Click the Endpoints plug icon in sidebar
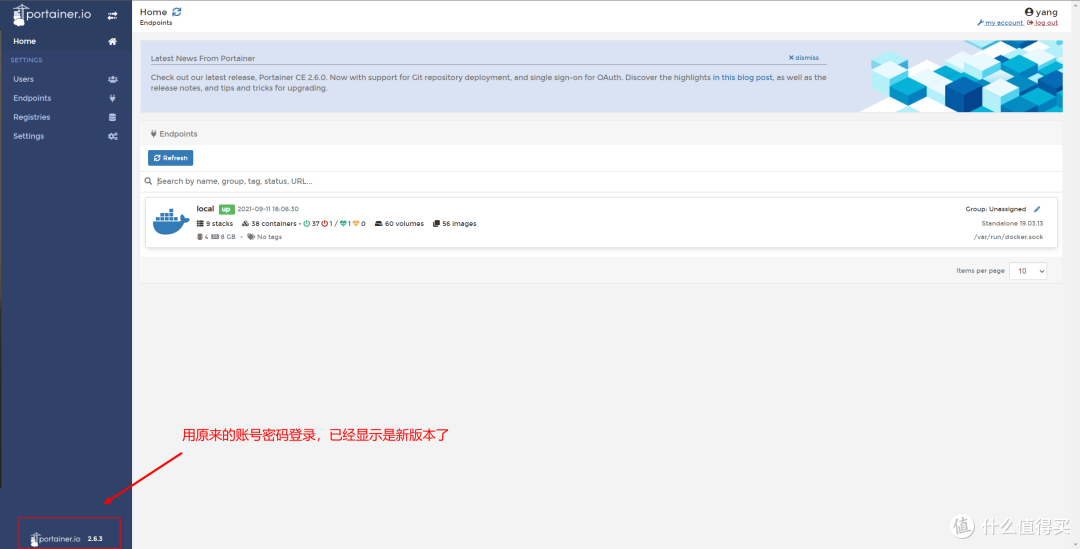Screen dimensions: 1080x549 pyautogui.click(x=113, y=98)
